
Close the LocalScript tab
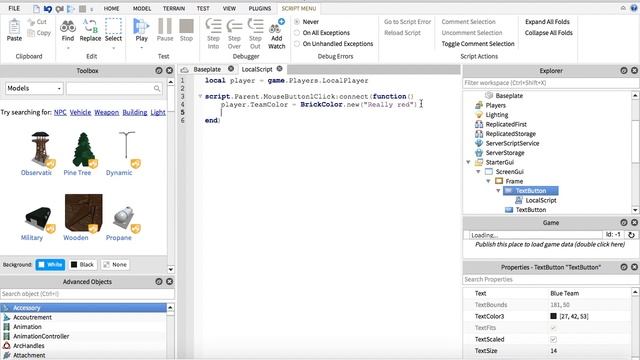pos(280,69)
